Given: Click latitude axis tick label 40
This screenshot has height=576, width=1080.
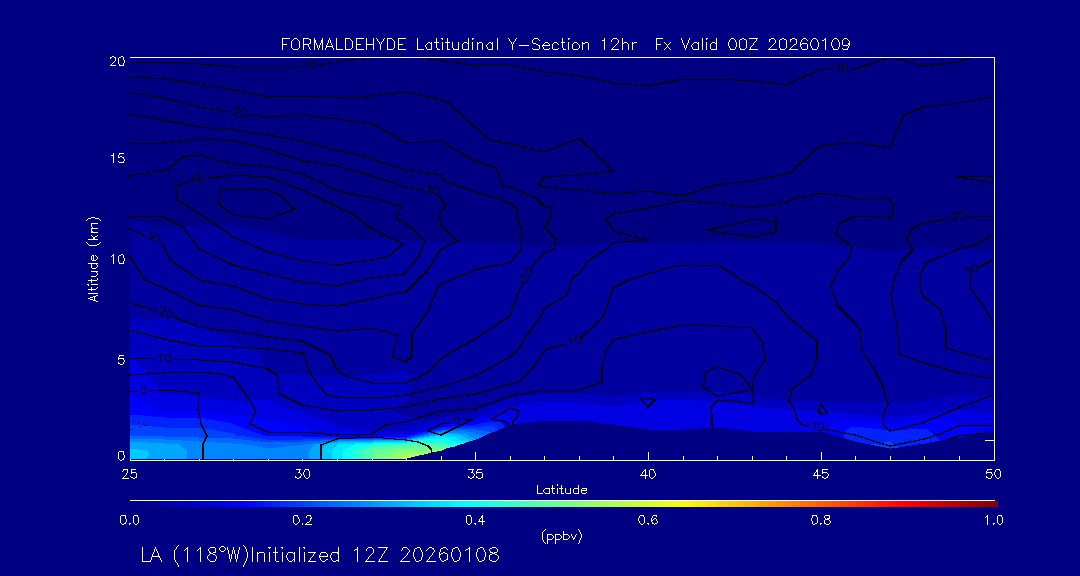Looking at the screenshot, I should (647, 474).
